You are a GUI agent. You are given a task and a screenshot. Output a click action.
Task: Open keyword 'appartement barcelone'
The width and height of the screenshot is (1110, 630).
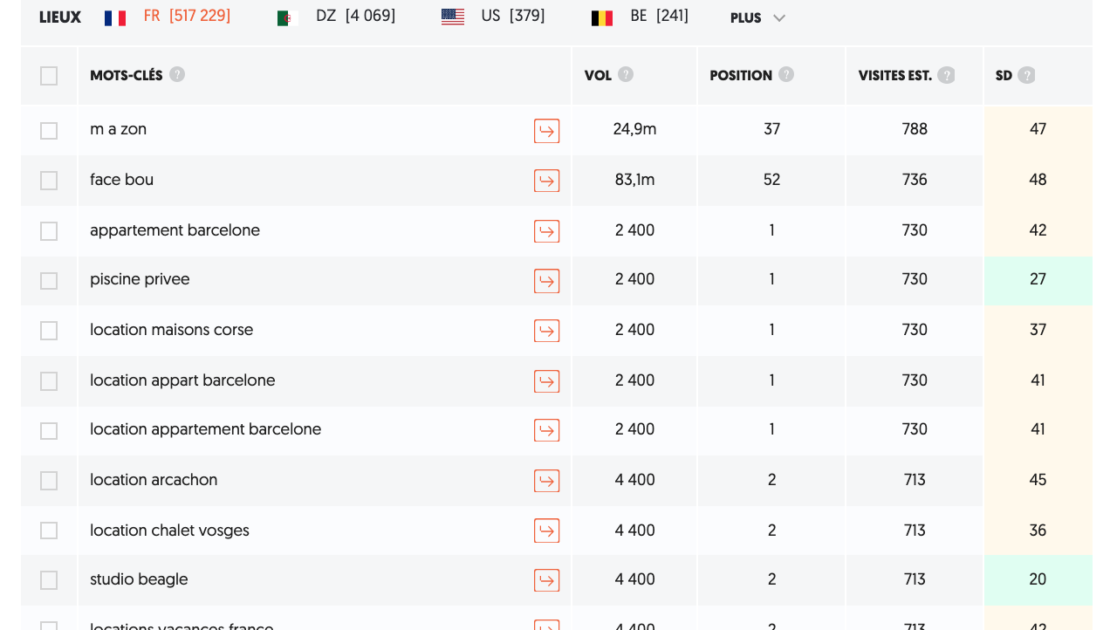[175, 230]
